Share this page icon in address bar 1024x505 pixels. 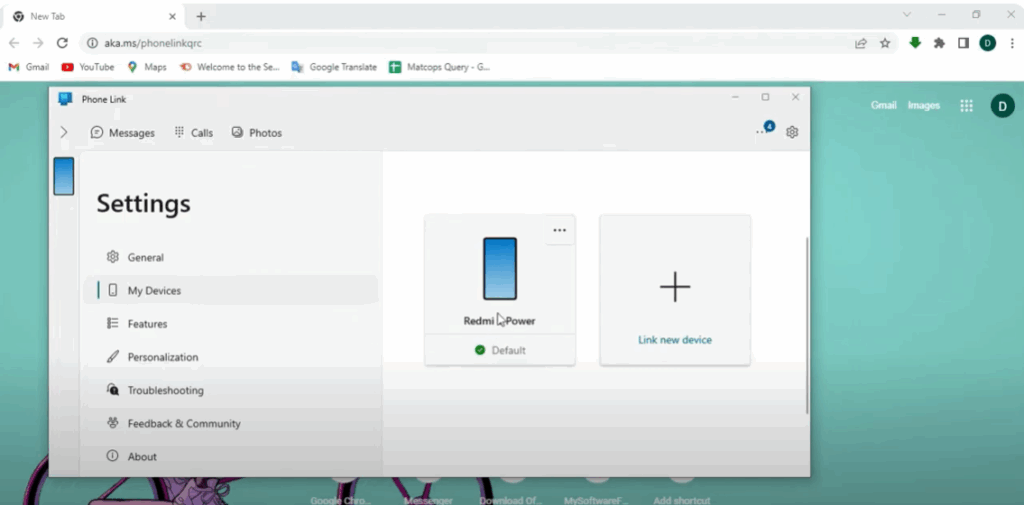[861, 43]
